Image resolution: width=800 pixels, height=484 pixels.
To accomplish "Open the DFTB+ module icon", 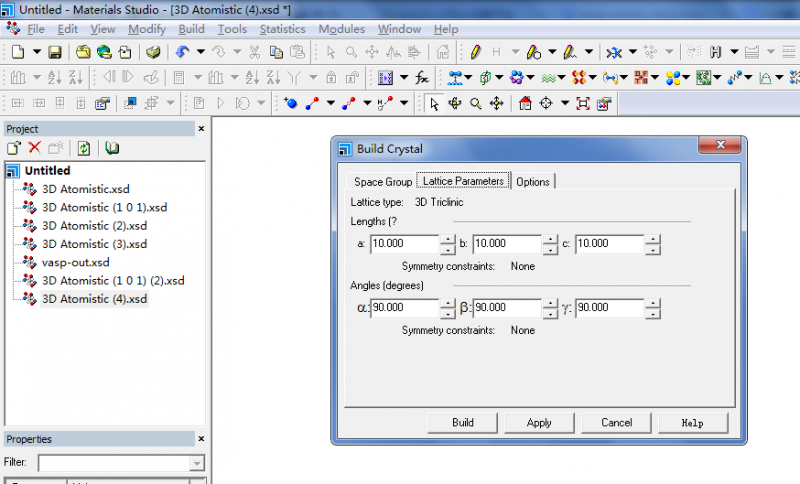I will (641, 78).
